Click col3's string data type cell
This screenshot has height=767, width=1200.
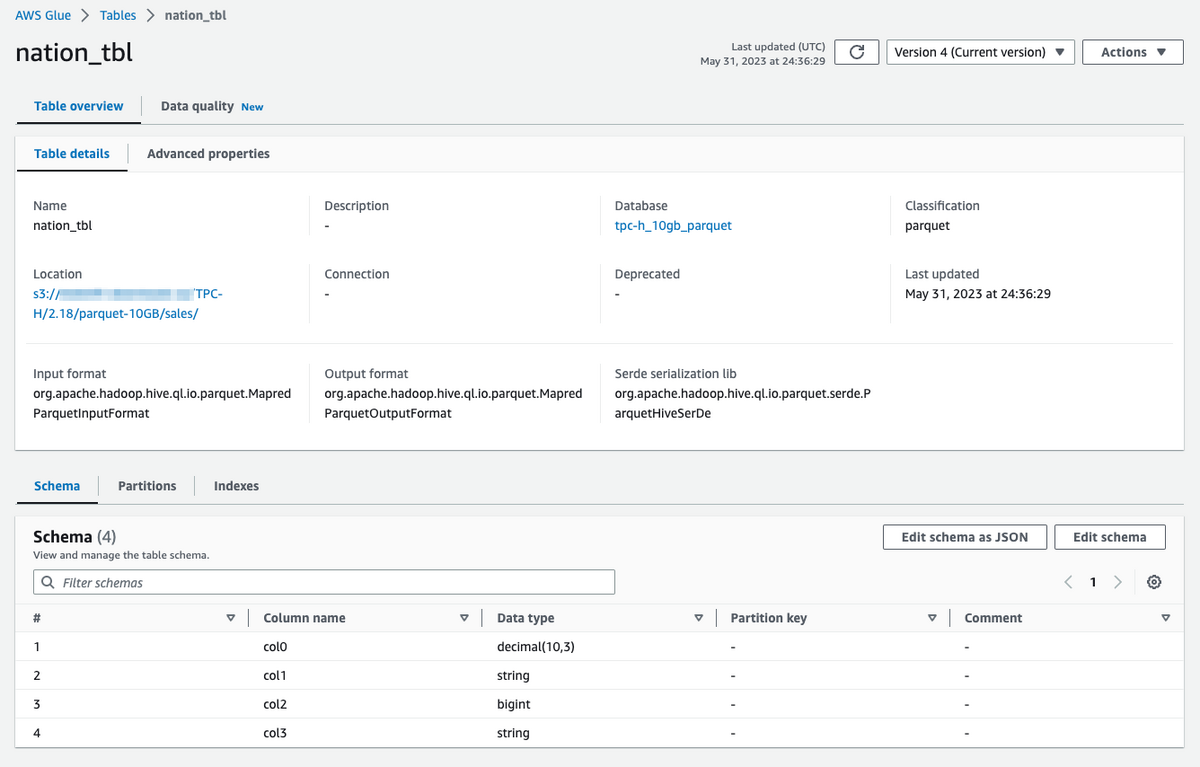click(513, 733)
